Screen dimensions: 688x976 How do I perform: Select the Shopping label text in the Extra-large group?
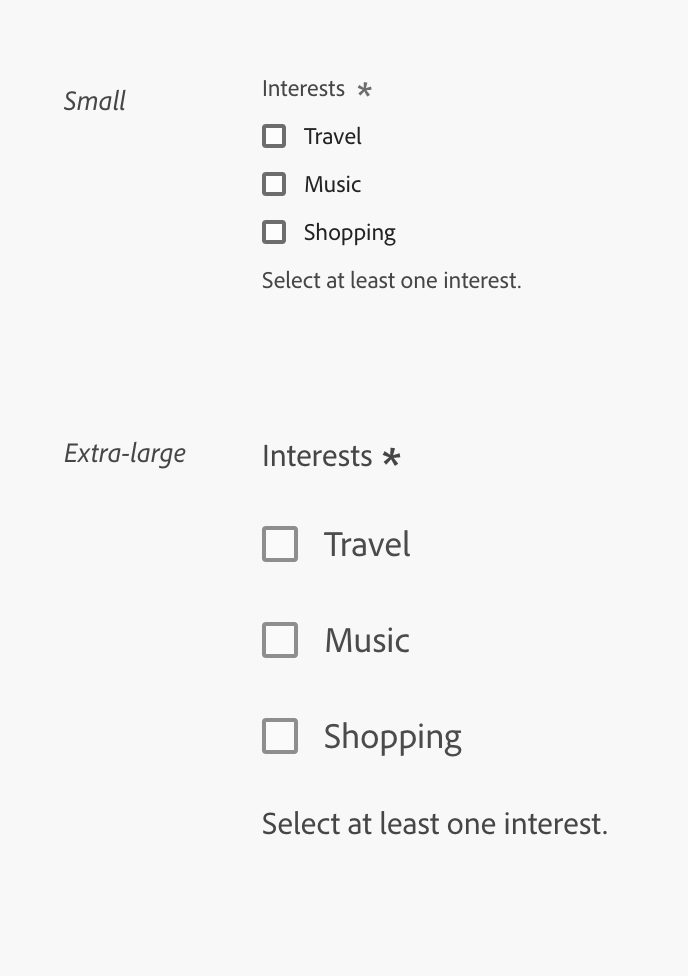tap(392, 736)
